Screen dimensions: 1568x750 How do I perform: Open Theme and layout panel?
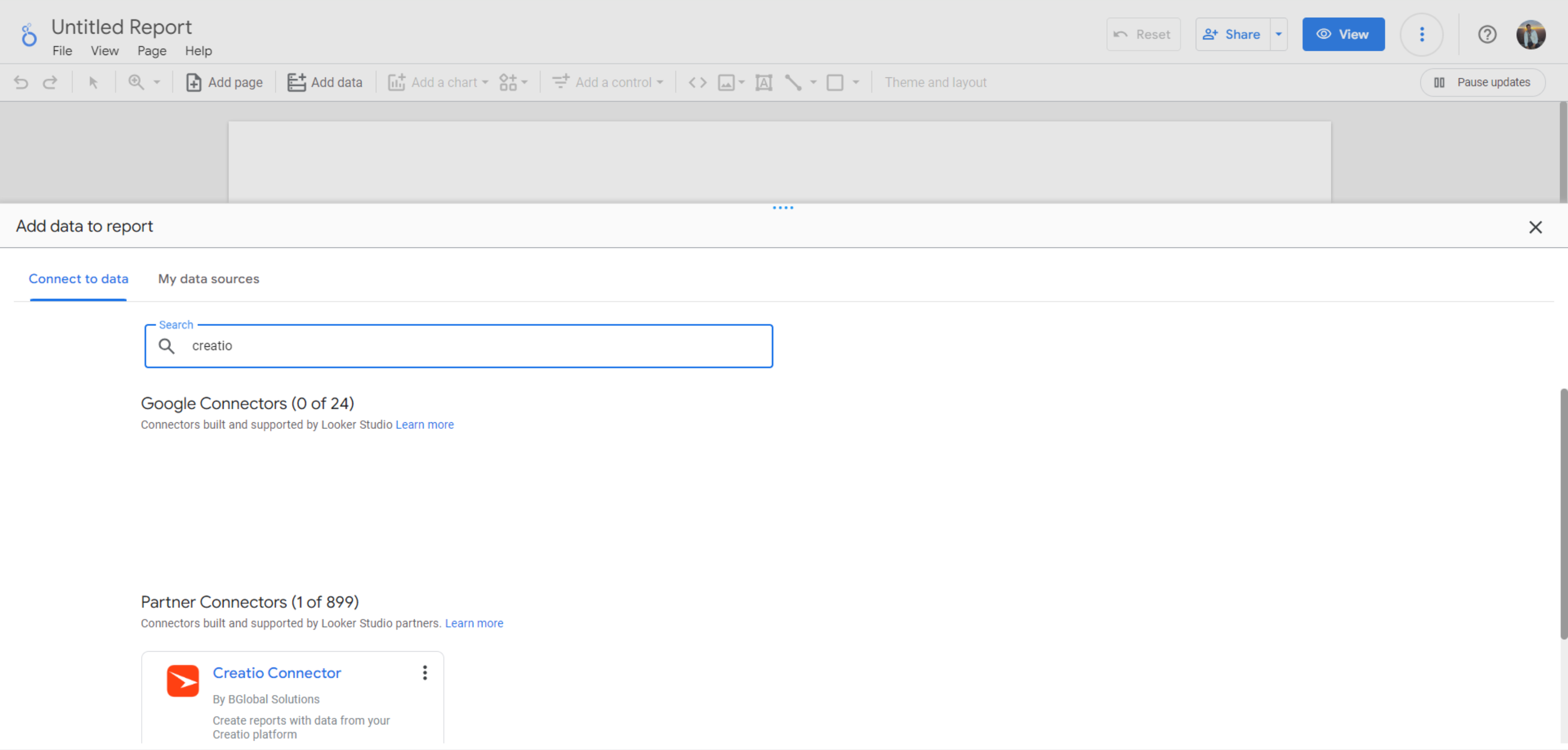tap(935, 82)
